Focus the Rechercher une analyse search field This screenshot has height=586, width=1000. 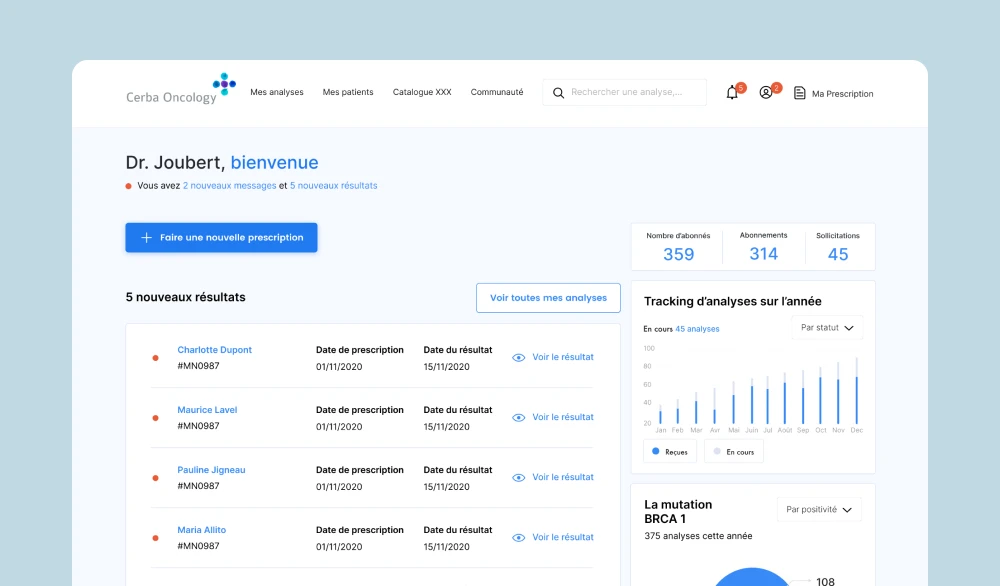(x=624, y=92)
